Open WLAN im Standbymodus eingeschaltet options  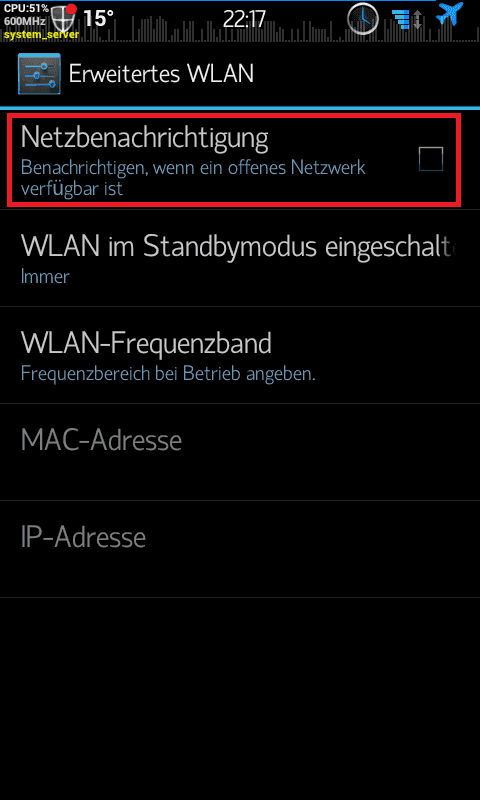pyautogui.click(x=240, y=258)
